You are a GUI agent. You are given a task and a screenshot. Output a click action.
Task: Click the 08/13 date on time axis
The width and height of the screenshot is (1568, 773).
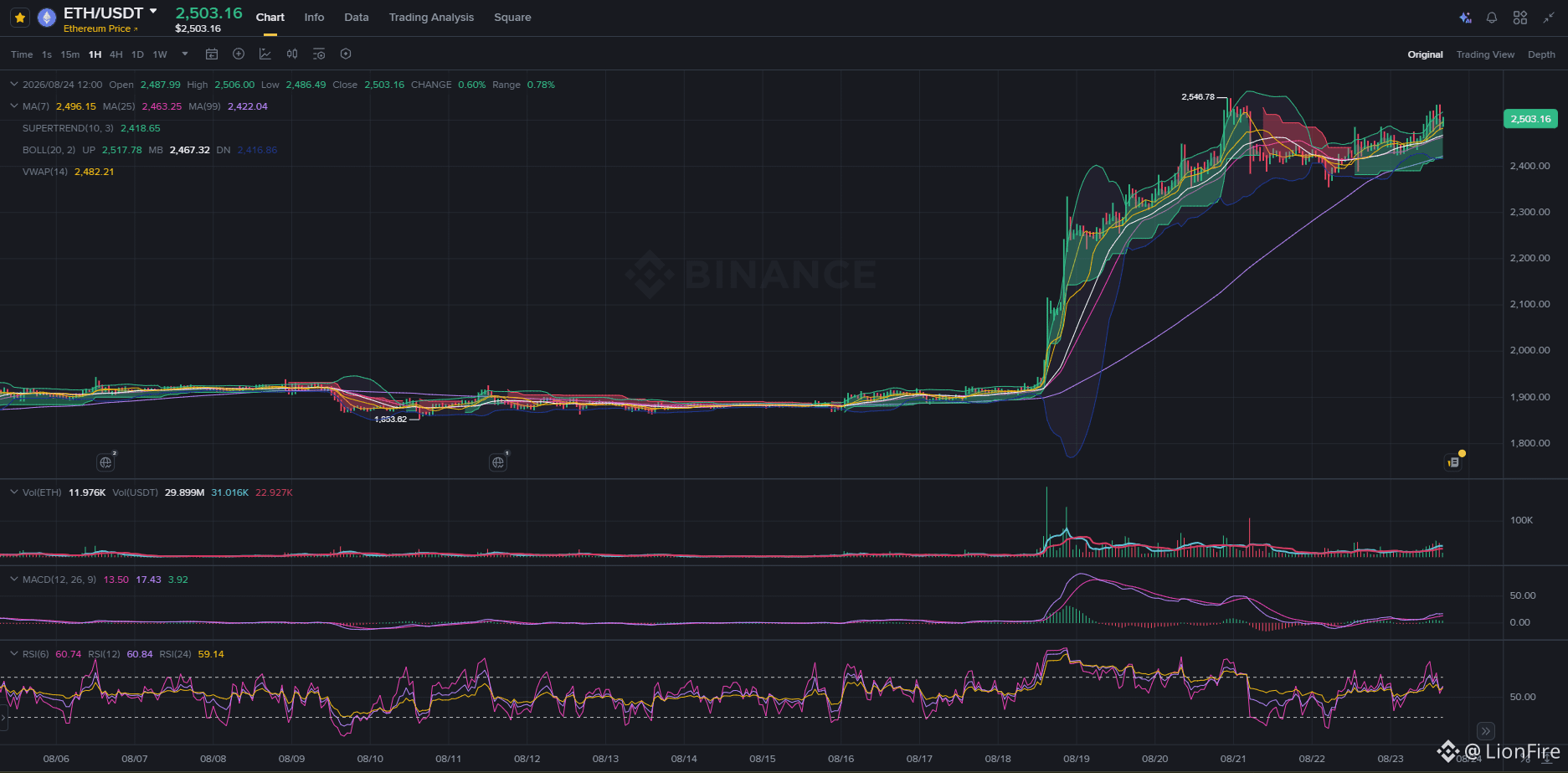(605, 759)
